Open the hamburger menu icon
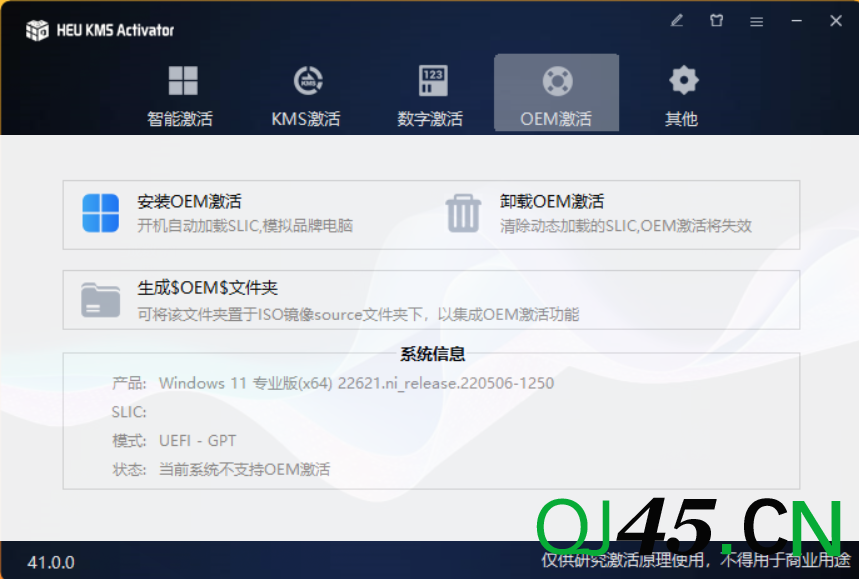The image size is (859, 579). tap(757, 21)
